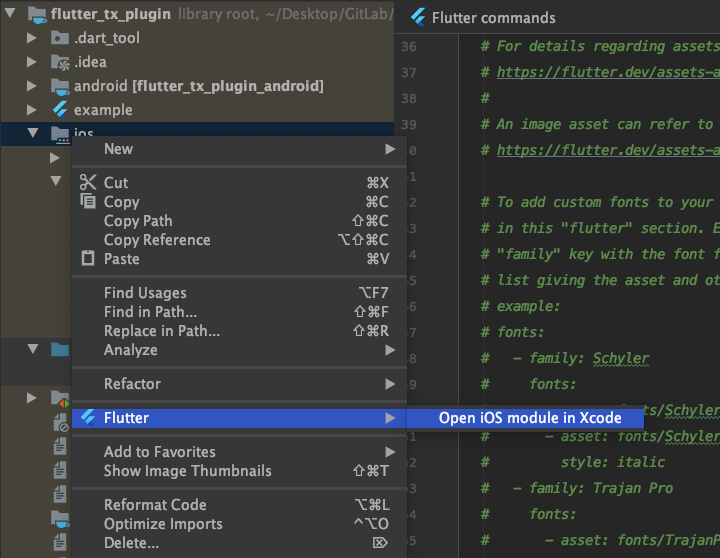The image size is (720, 558).
Task: Open the Refactor menu entry
Action: point(239,384)
